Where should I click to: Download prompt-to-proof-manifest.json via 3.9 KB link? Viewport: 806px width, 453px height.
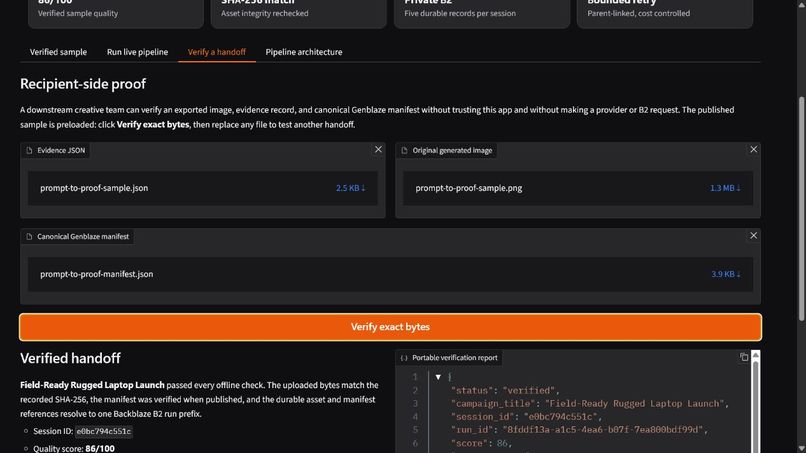[x=726, y=274]
